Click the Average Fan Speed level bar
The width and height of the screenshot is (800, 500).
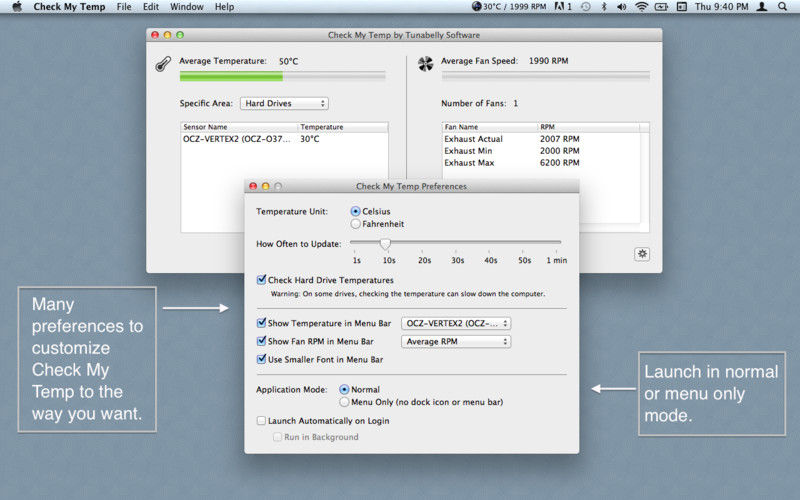545,77
